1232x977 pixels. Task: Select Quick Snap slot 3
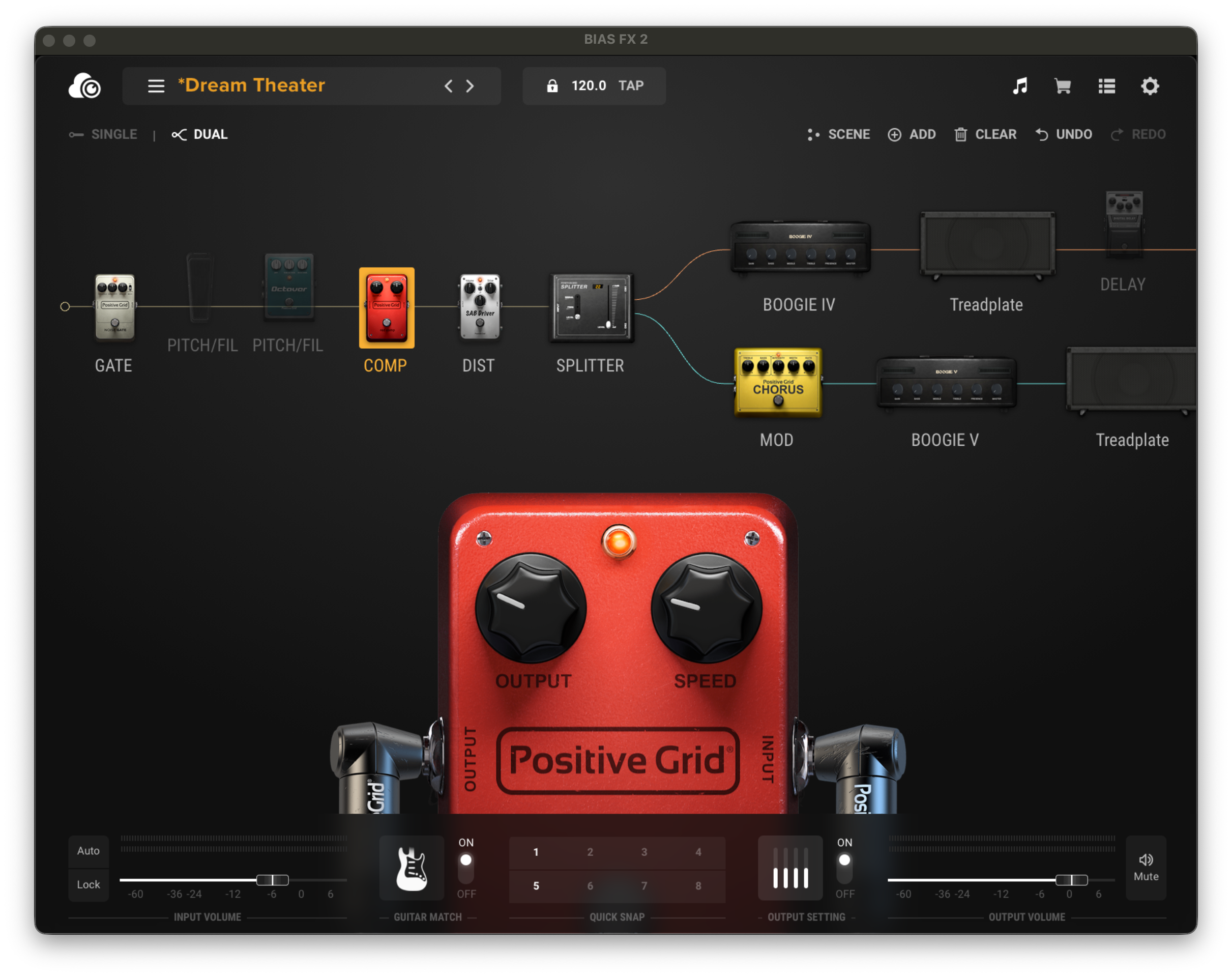click(644, 852)
